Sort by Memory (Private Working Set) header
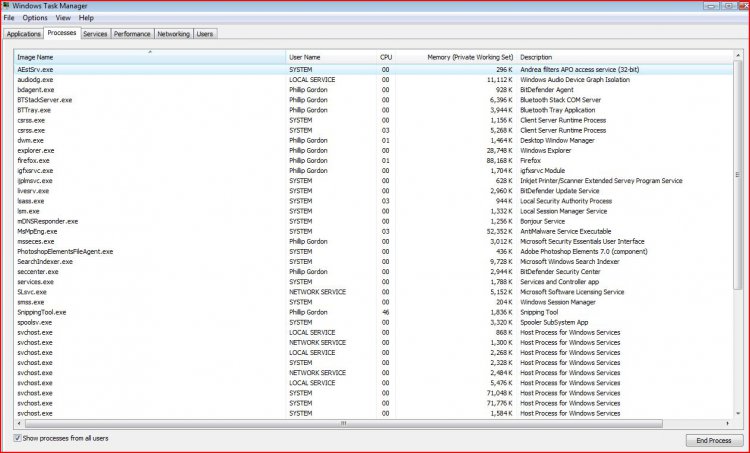Screen dimensions: 750x453 click(456, 57)
